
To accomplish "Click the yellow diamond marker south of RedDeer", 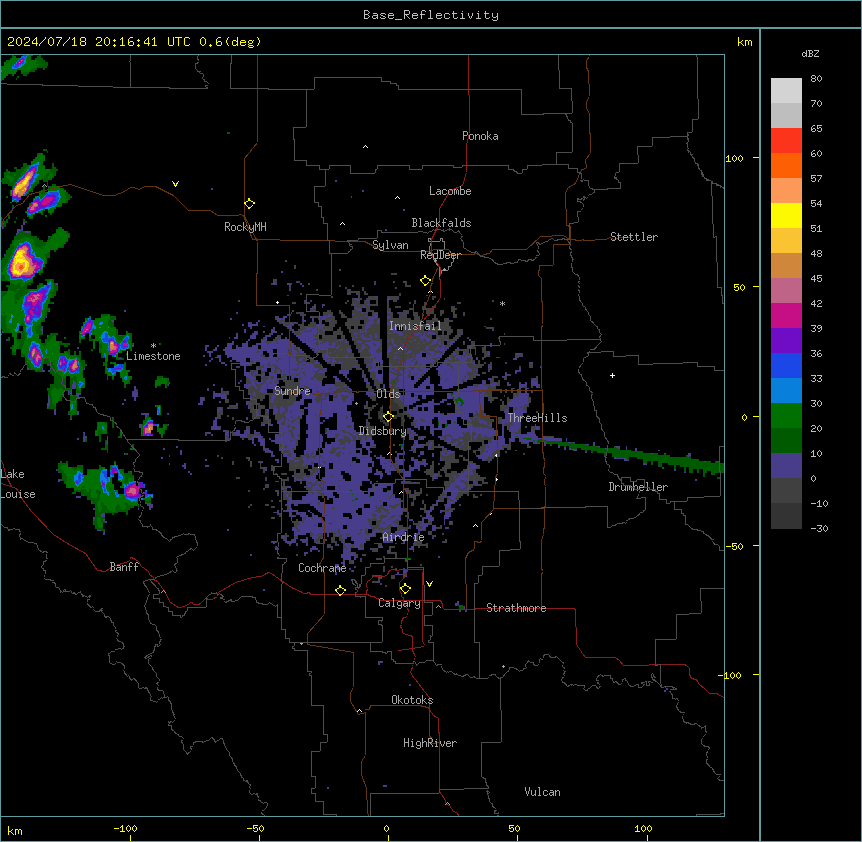I will (x=426, y=281).
